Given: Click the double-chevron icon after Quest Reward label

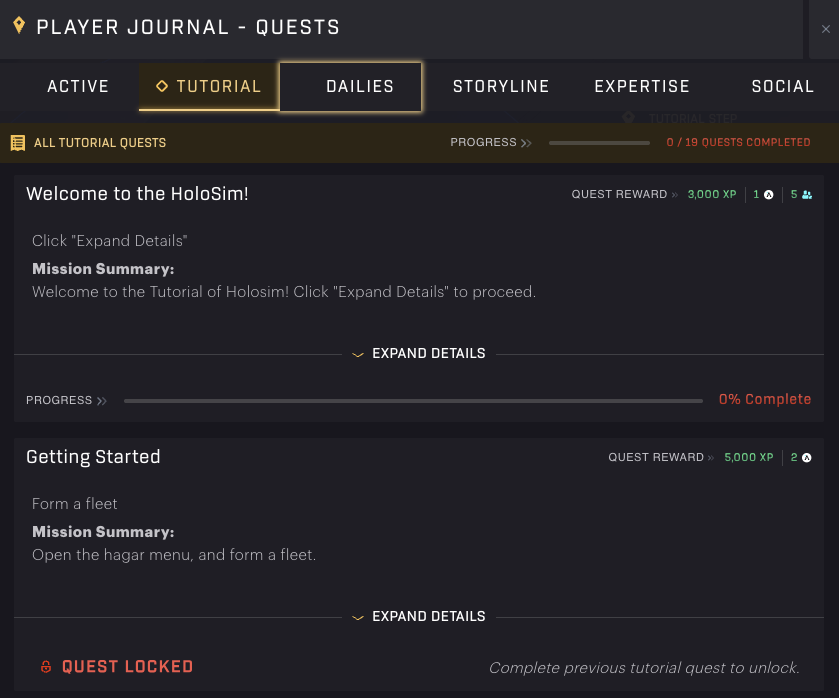Looking at the screenshot, I should point(675,195).
